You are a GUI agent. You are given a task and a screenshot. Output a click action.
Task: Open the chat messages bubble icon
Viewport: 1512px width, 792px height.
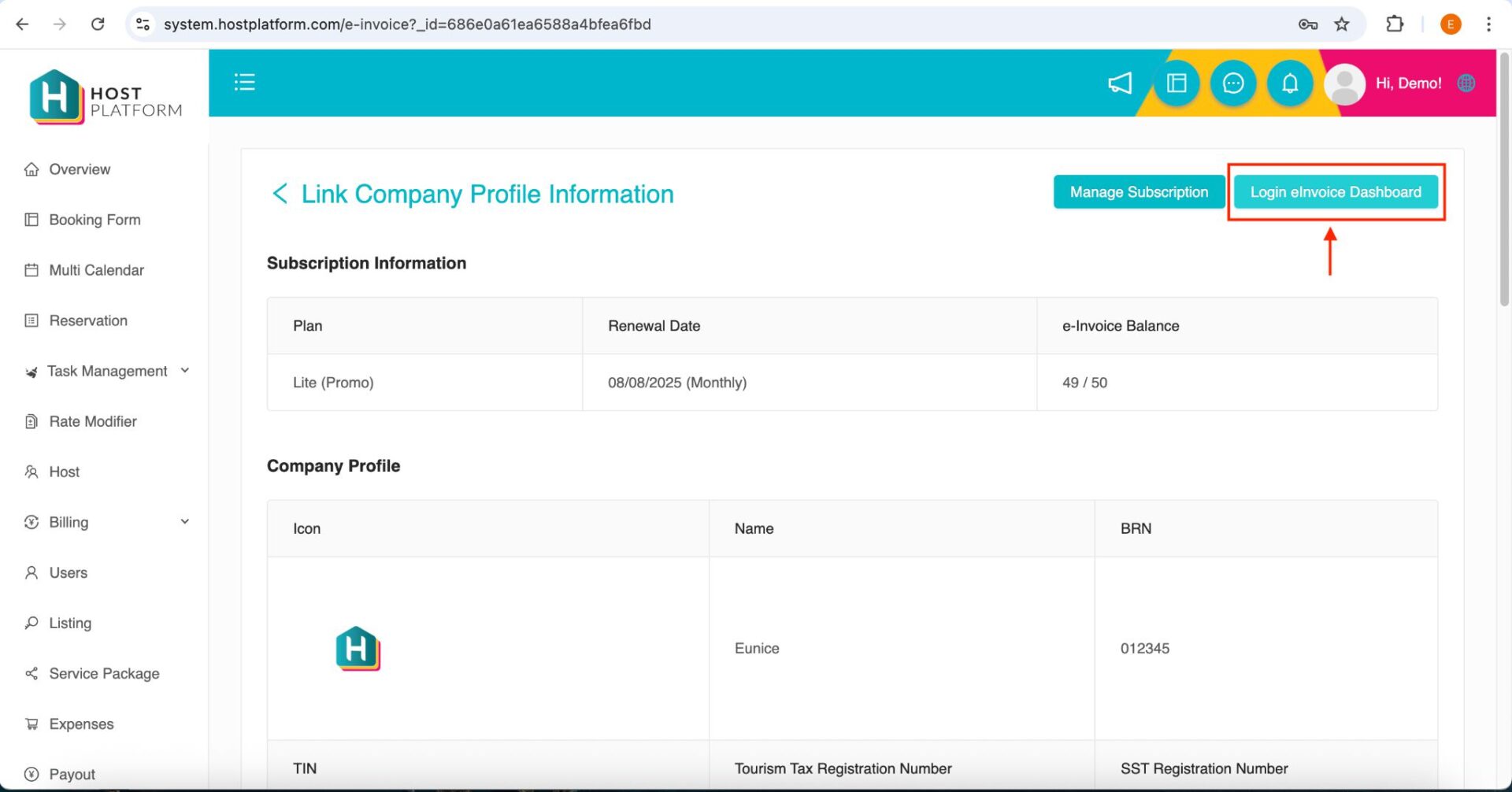click(1233, 83)
